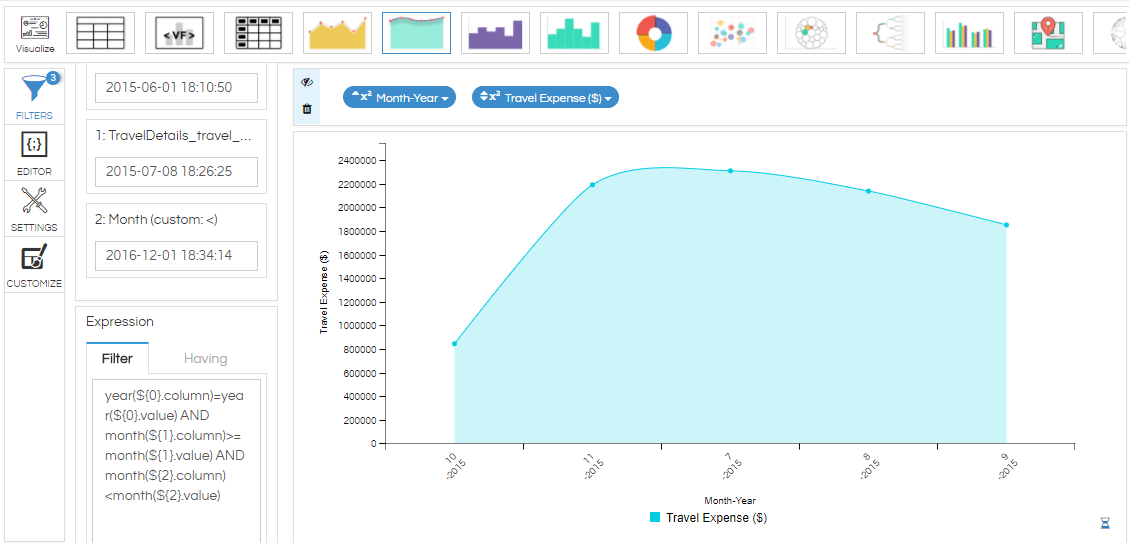
Task: Open the Customize section
Action: (35, 265)
